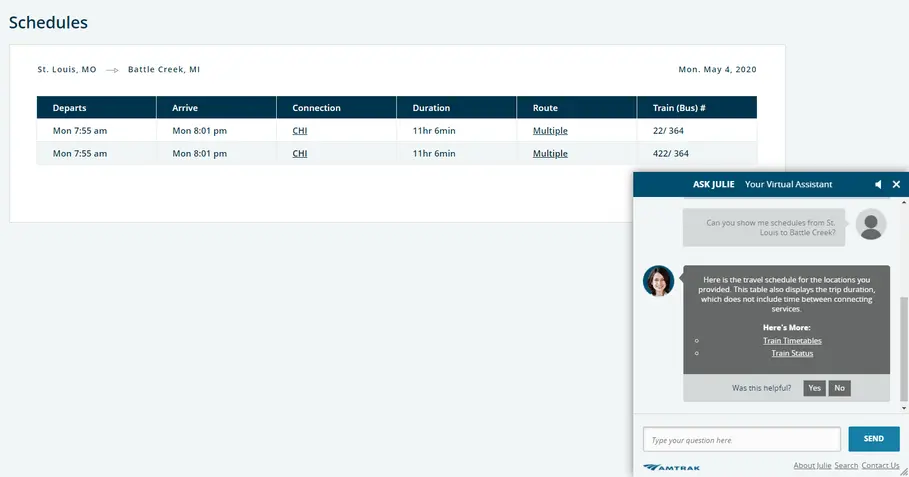Open the Train Timetables link
The width and height of the screenshot is (909, 477).
[x=792, y=341]
